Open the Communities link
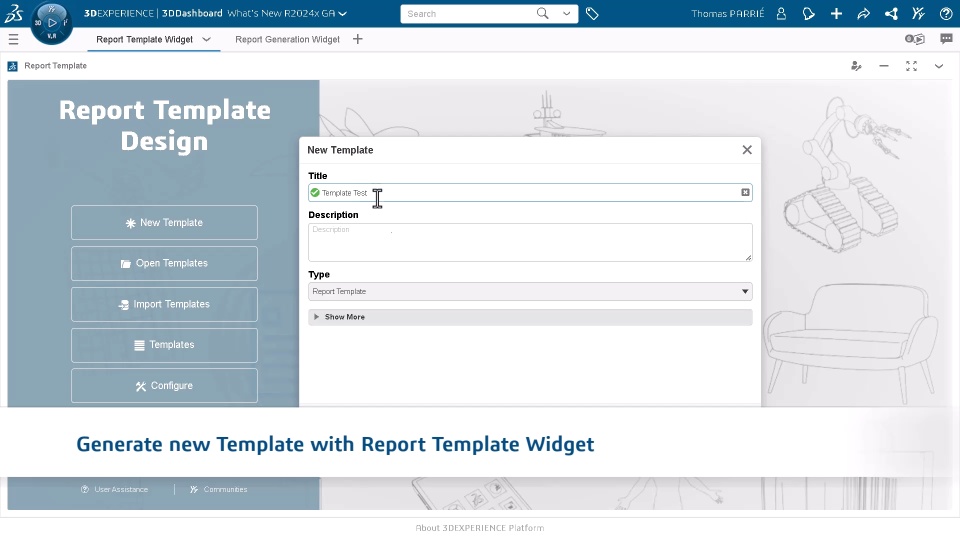The height and width of the screenshot is (540, 960). (x=219, y=489)
